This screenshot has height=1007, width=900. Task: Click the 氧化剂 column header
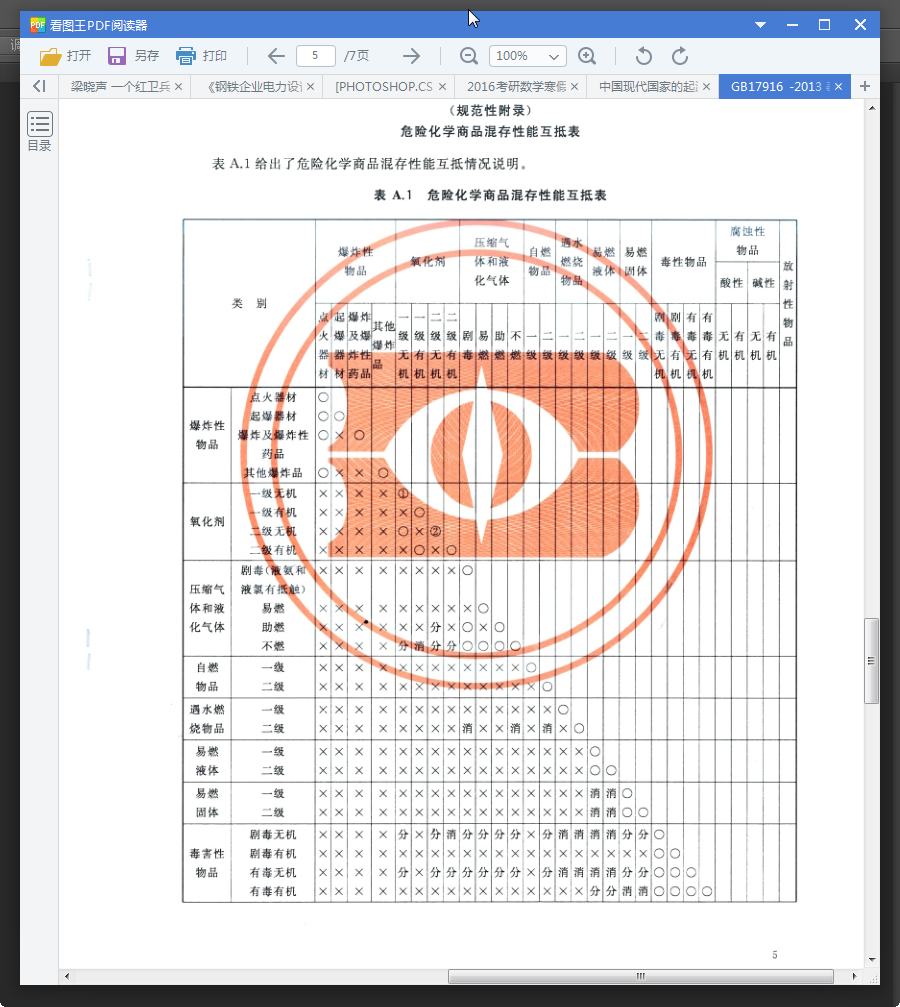(x=428, y=261)
